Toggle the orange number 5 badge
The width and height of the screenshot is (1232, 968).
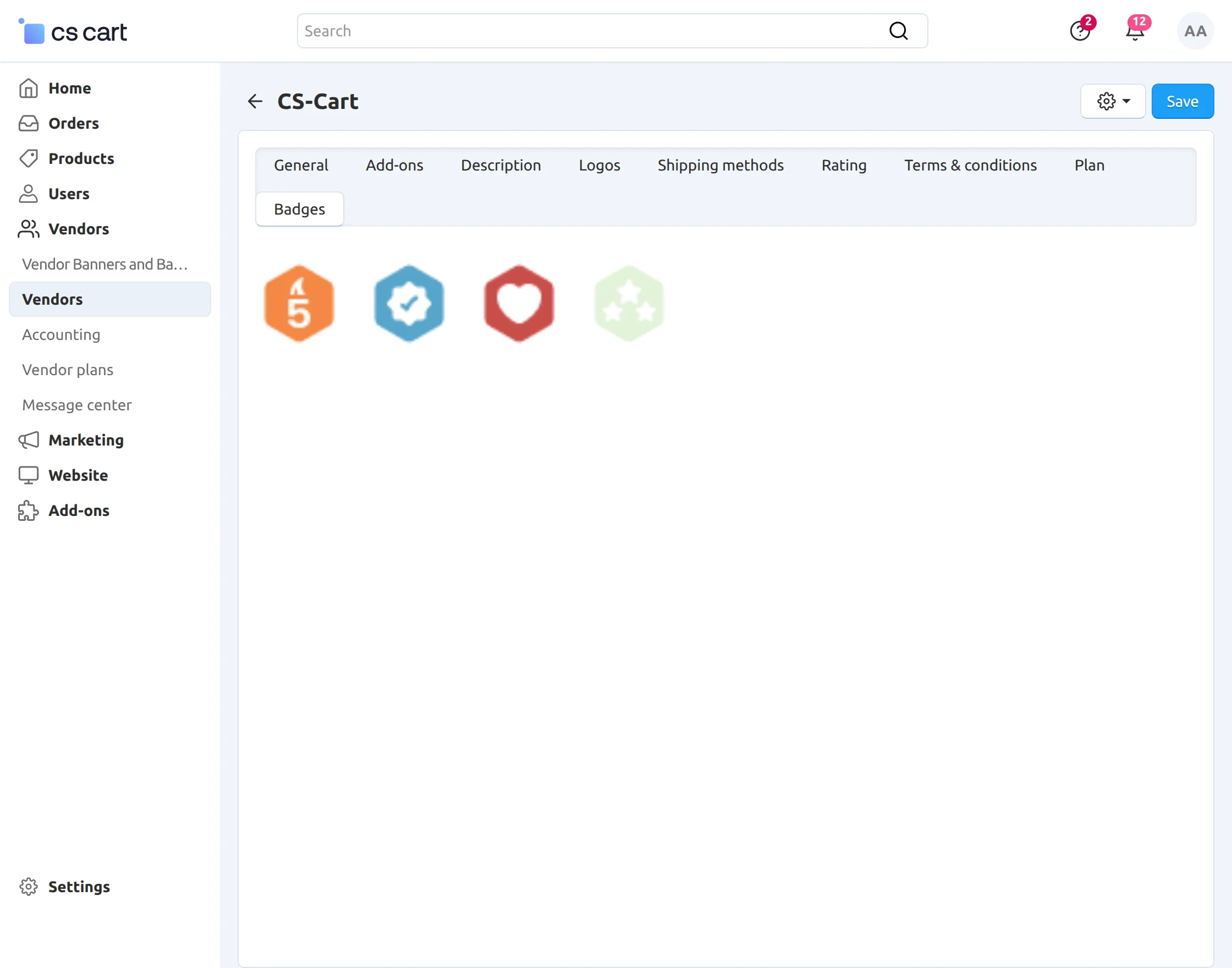click(x=299, y=303)
